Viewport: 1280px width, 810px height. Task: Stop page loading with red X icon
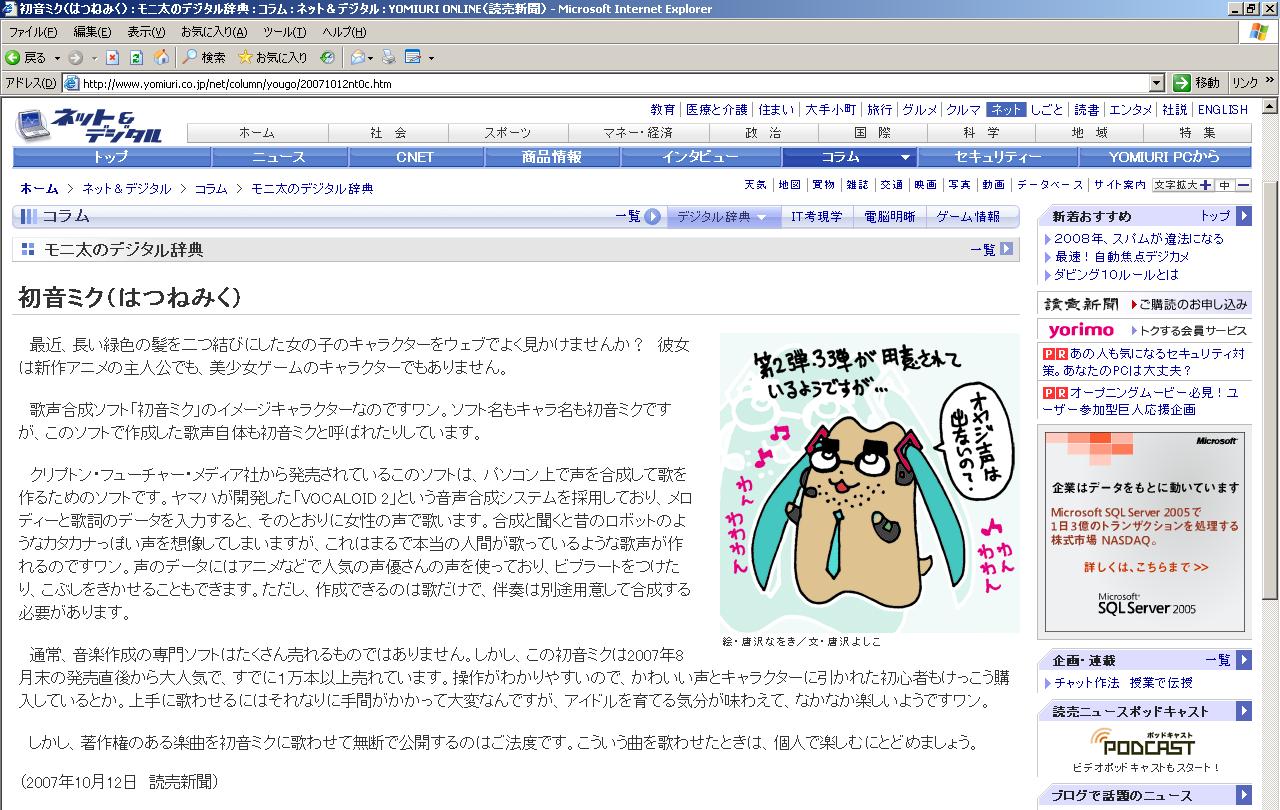113,58
